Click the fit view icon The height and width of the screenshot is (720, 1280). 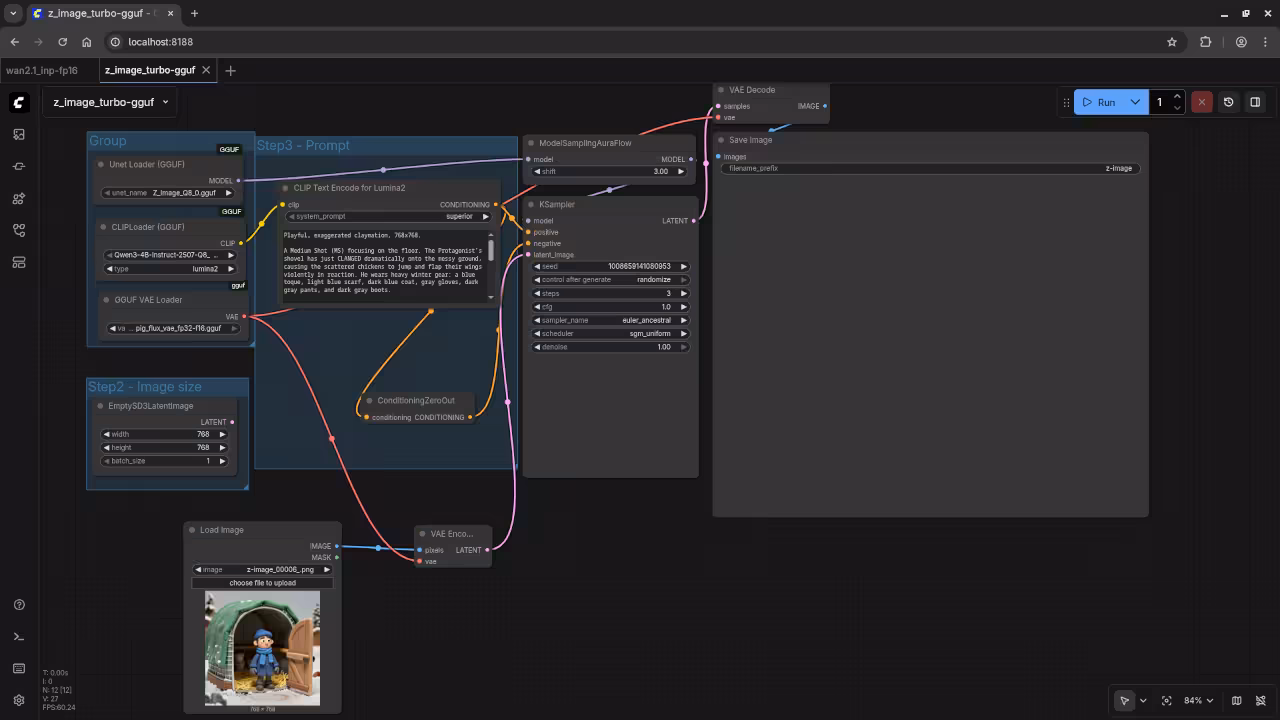click(x=1166, y=701)
